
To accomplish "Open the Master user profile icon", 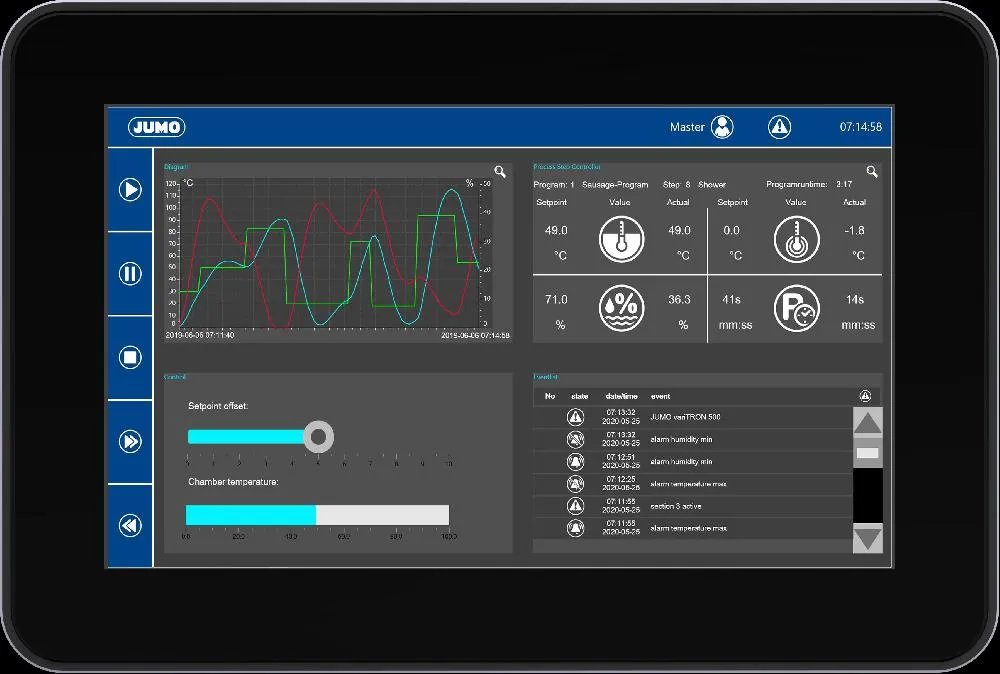I will click(x=722, y=127).
